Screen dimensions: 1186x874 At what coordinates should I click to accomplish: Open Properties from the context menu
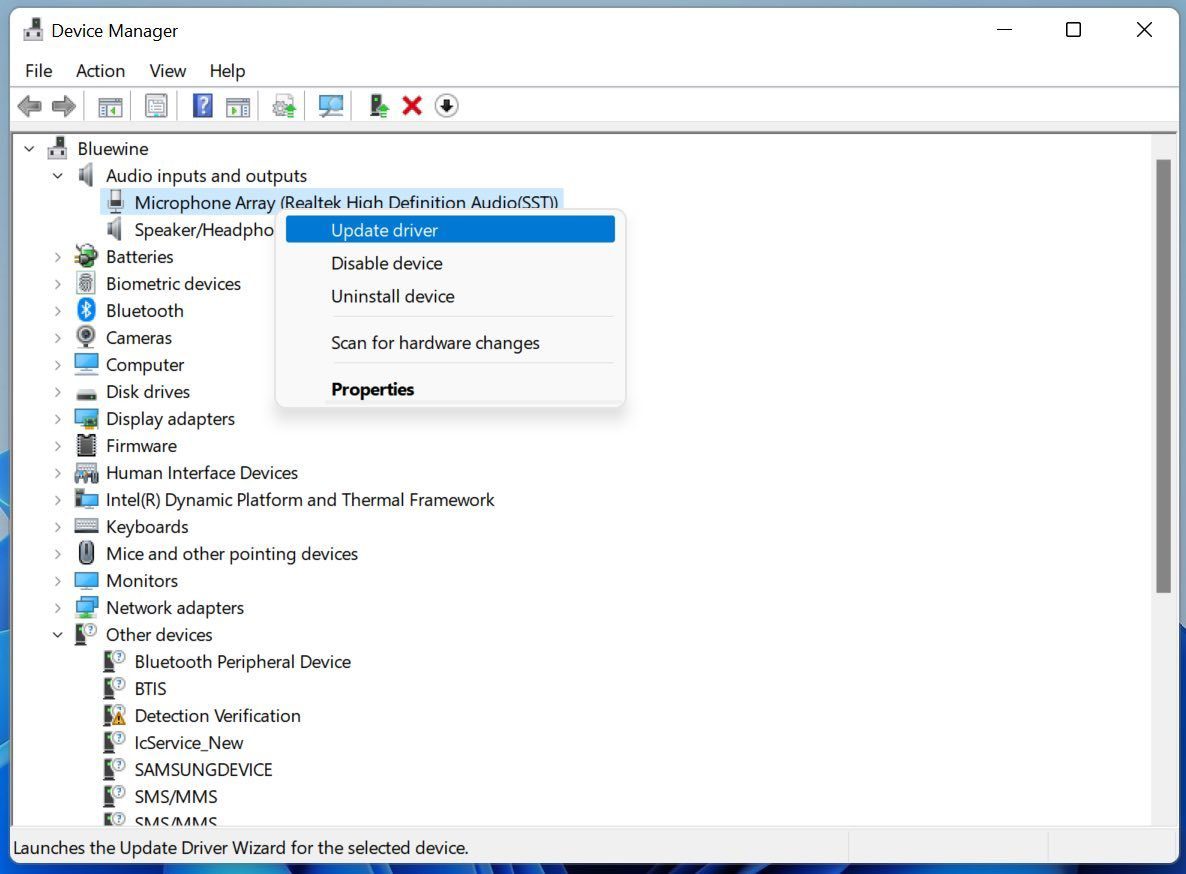pyautogui.click(x=450, y=389)
